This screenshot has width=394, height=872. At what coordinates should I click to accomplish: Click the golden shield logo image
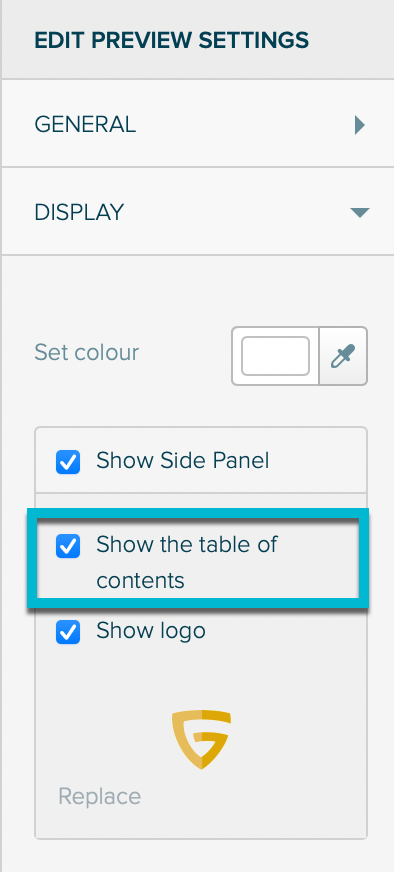tap(201, 739)
